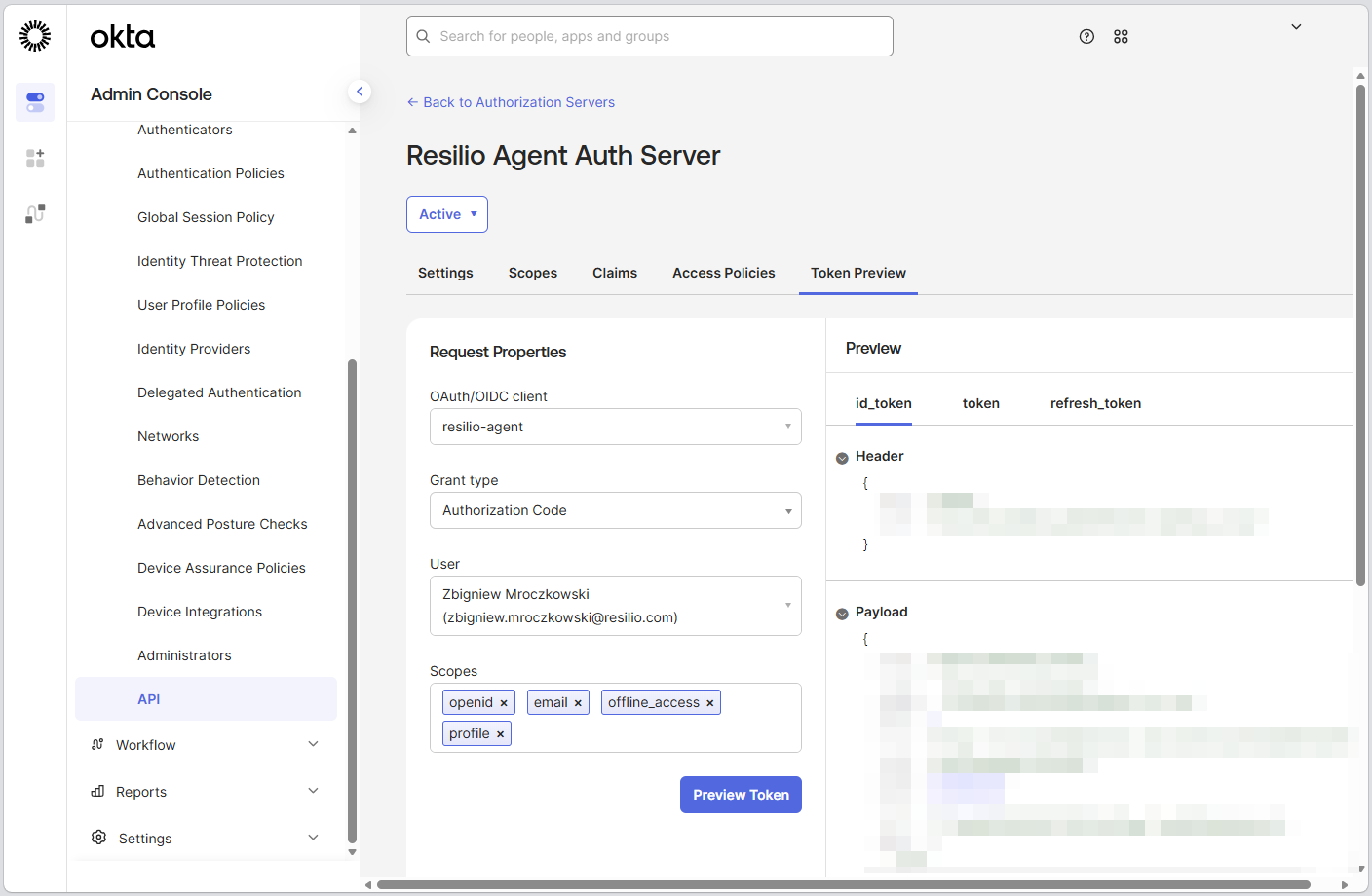Click the Preview Token button
Screen dimensions: 1372x896
click(x=741, y=795)
